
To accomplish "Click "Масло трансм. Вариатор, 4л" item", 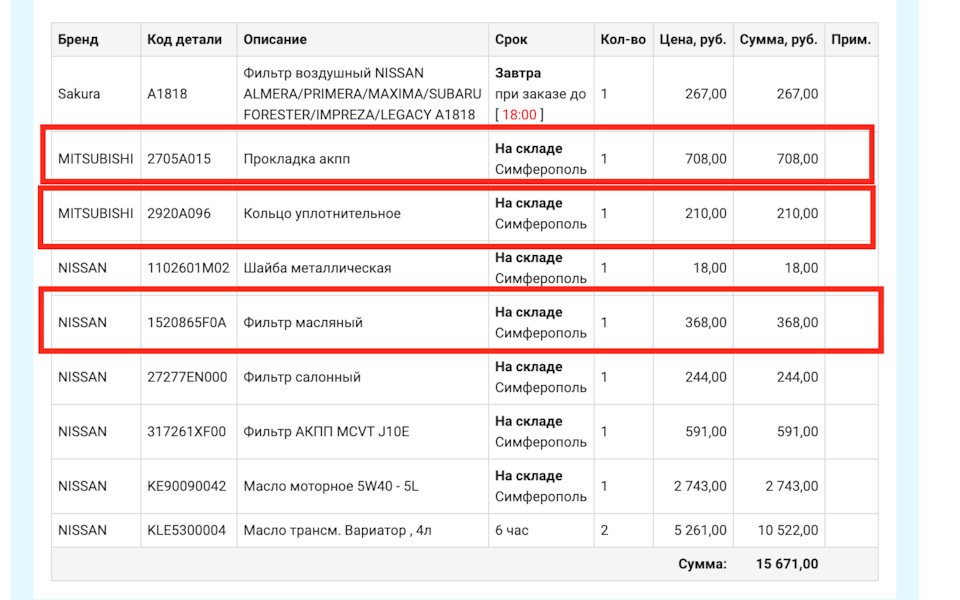I will click(x=336, y=530).
